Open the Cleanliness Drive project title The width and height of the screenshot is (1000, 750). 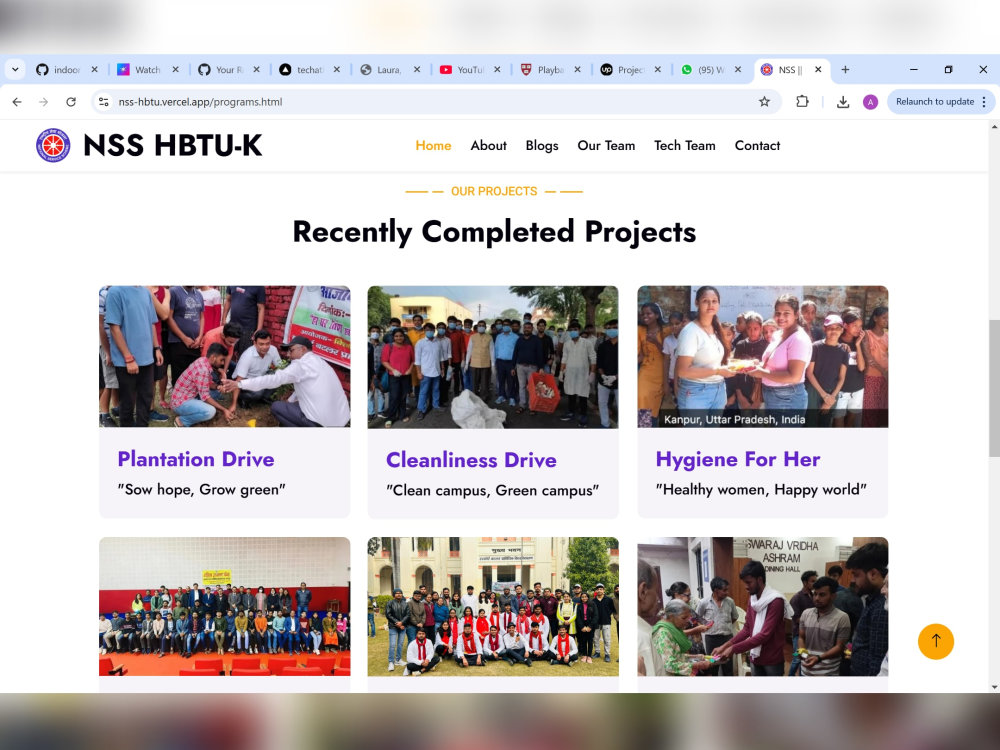[x=471, y=460]
